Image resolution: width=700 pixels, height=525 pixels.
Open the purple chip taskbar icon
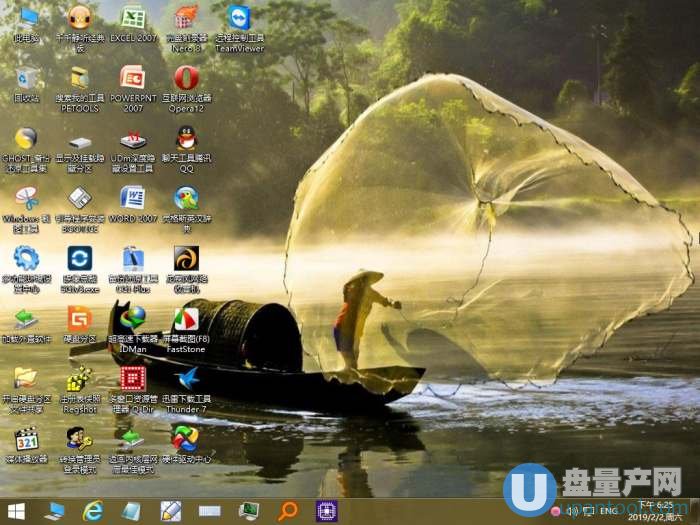click(327, 512)
